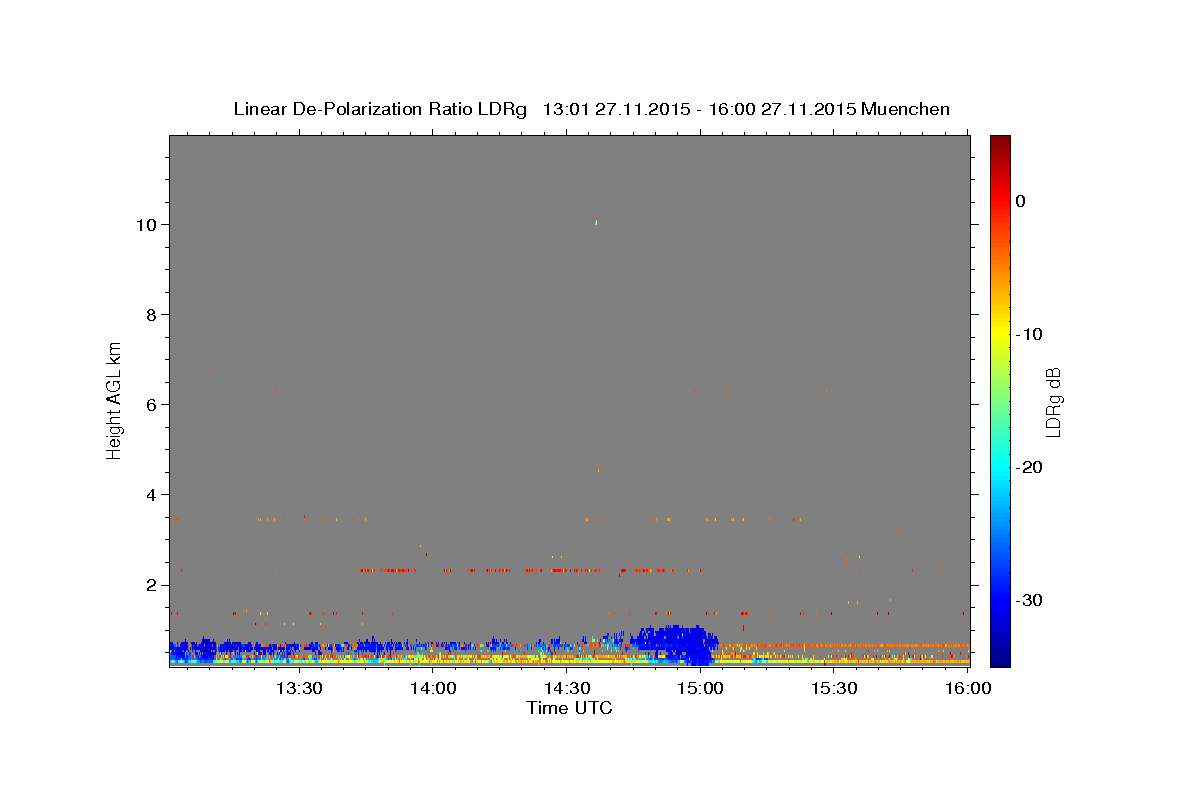This screenshot has width=1200, height=800.
Task: Click the 'Height AGL km' axis label
Action: [x=114, y=399]
